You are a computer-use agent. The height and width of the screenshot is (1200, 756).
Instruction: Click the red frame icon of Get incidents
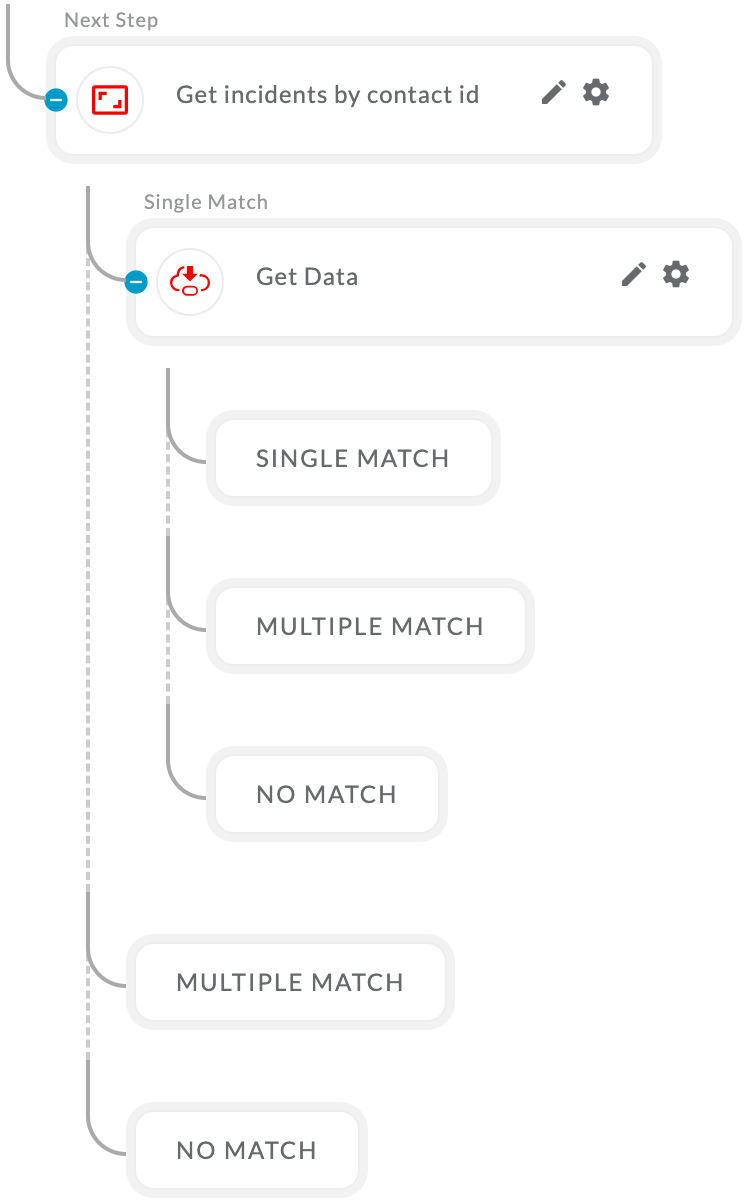pyautogui.click(x=110, y=100)
